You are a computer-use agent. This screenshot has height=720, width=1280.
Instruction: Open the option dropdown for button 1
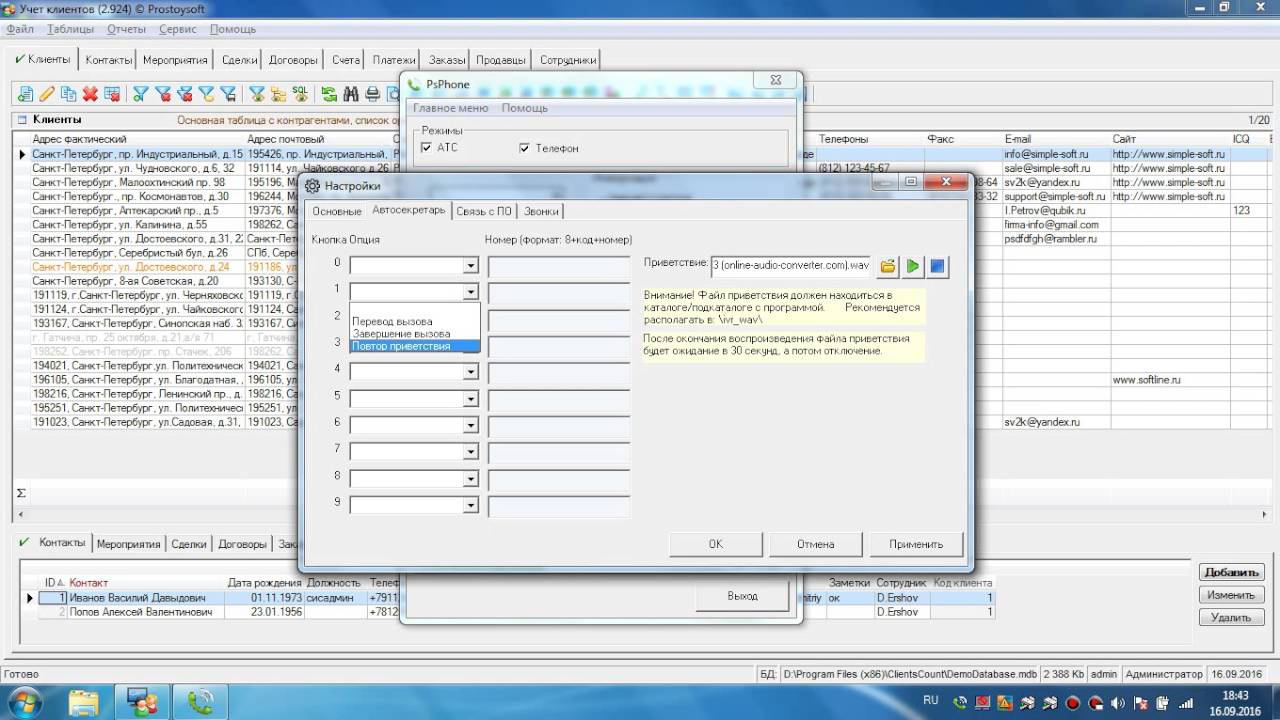click(471, 292)
